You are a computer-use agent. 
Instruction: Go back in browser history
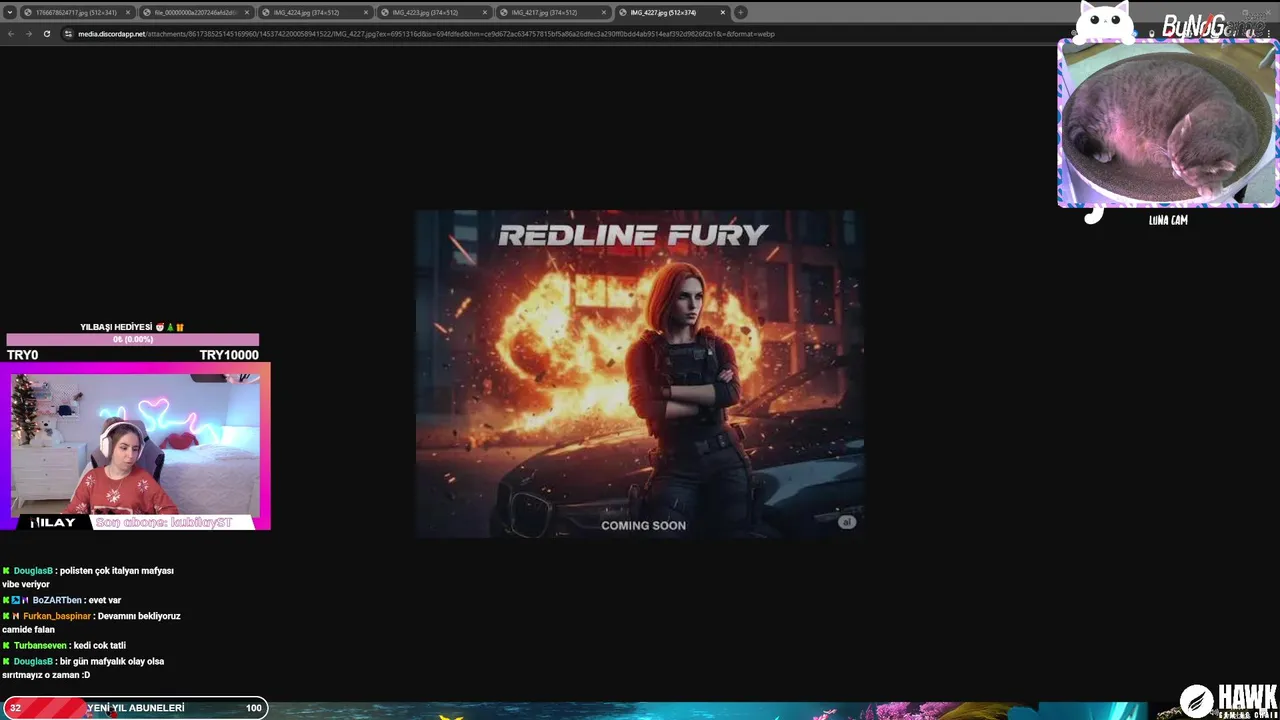(11, 34)
